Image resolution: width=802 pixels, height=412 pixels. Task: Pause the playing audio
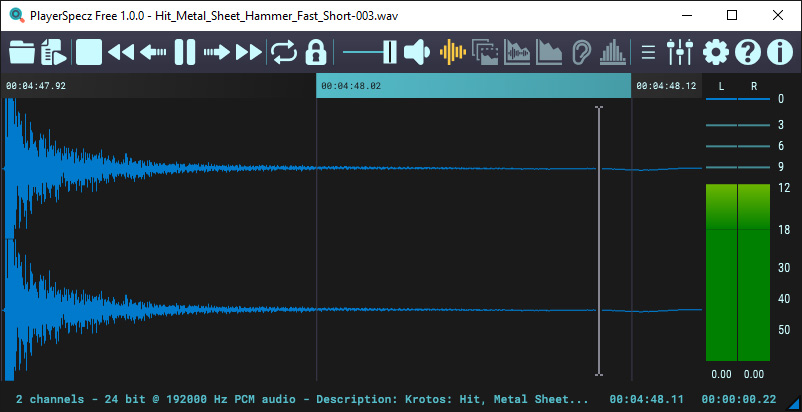pos(185,51)
